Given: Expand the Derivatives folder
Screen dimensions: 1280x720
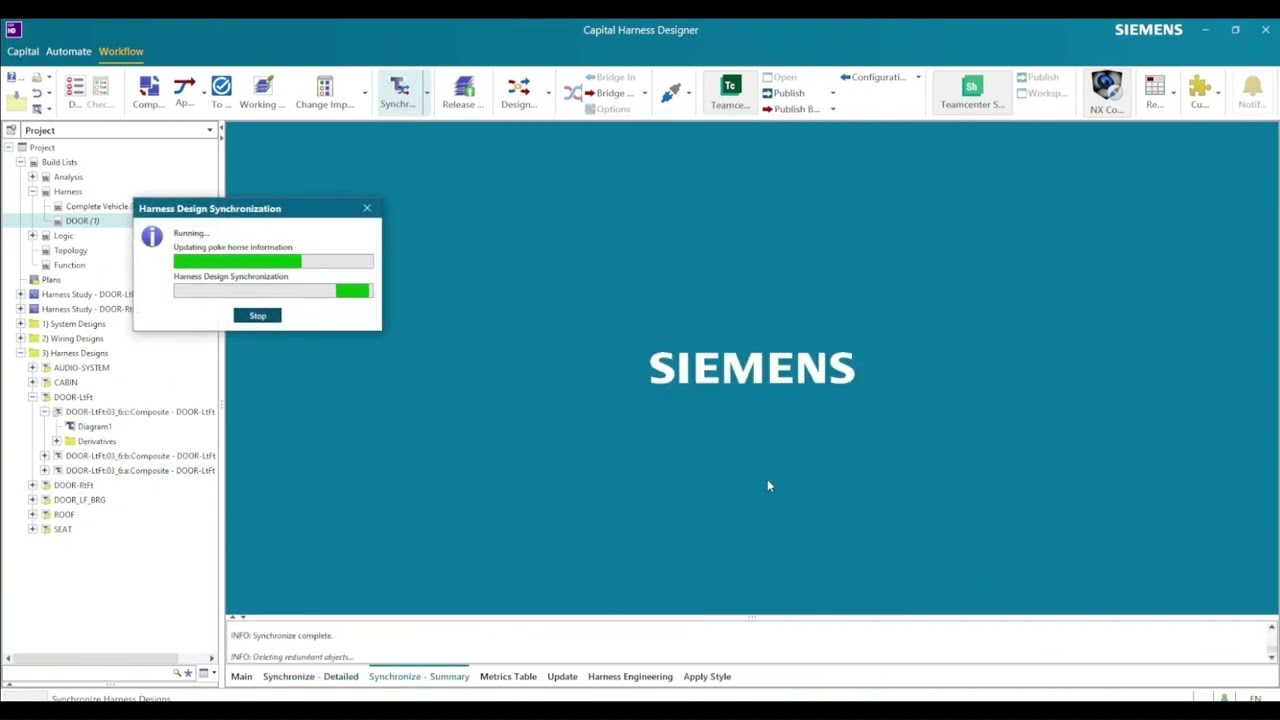Looking at the screenshot, I should (x=56, y=441).
